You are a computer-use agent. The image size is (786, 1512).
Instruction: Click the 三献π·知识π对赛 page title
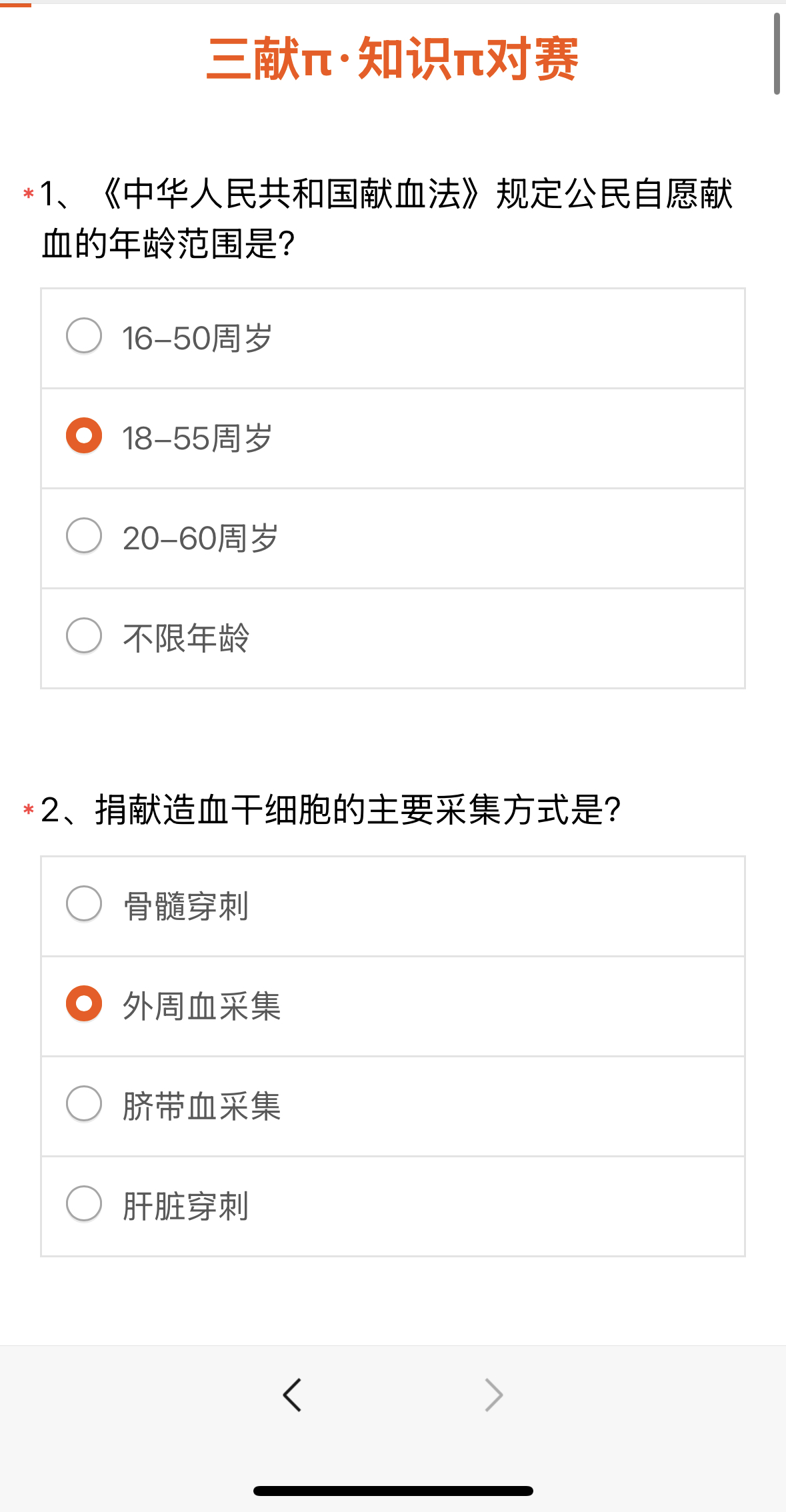tap(392, 59)
